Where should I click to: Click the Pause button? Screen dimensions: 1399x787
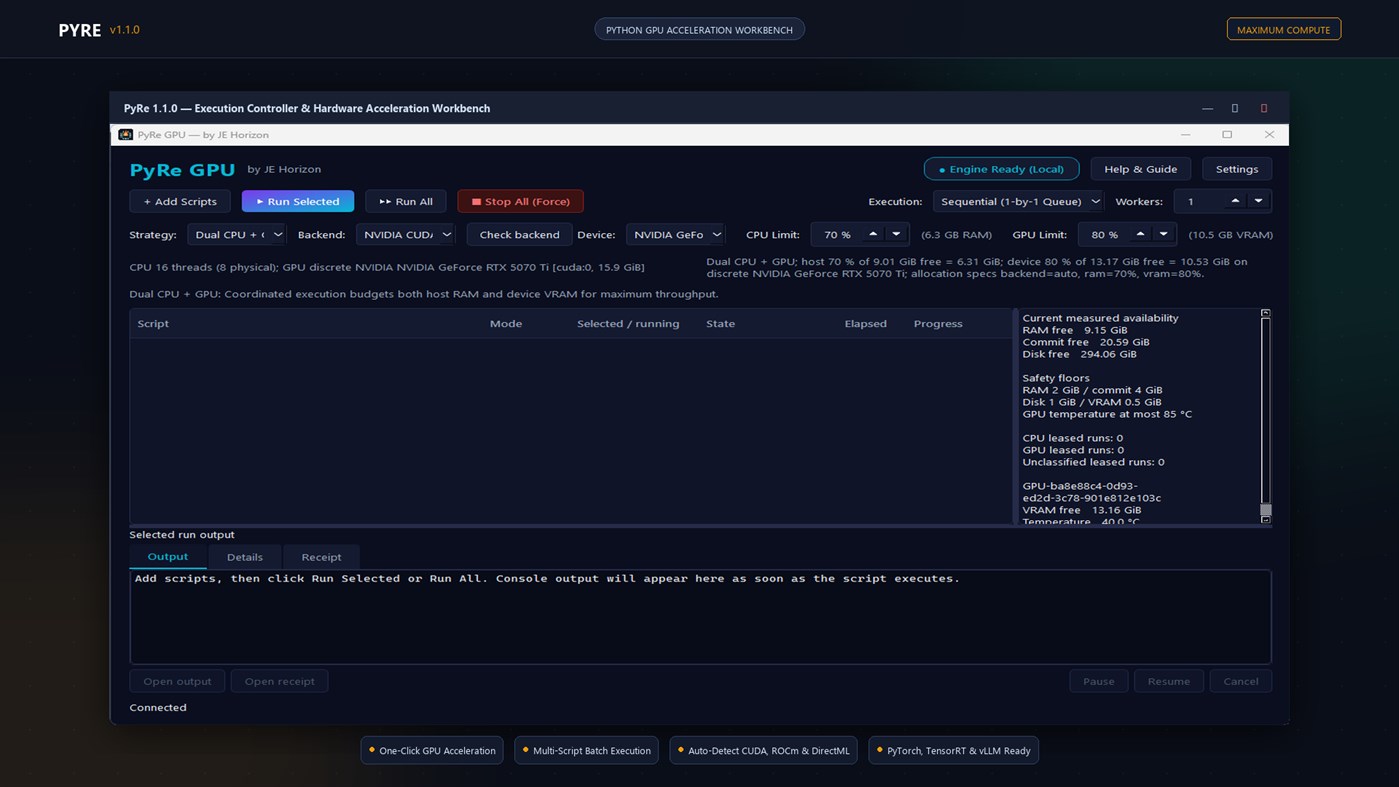coord(1098,681)
